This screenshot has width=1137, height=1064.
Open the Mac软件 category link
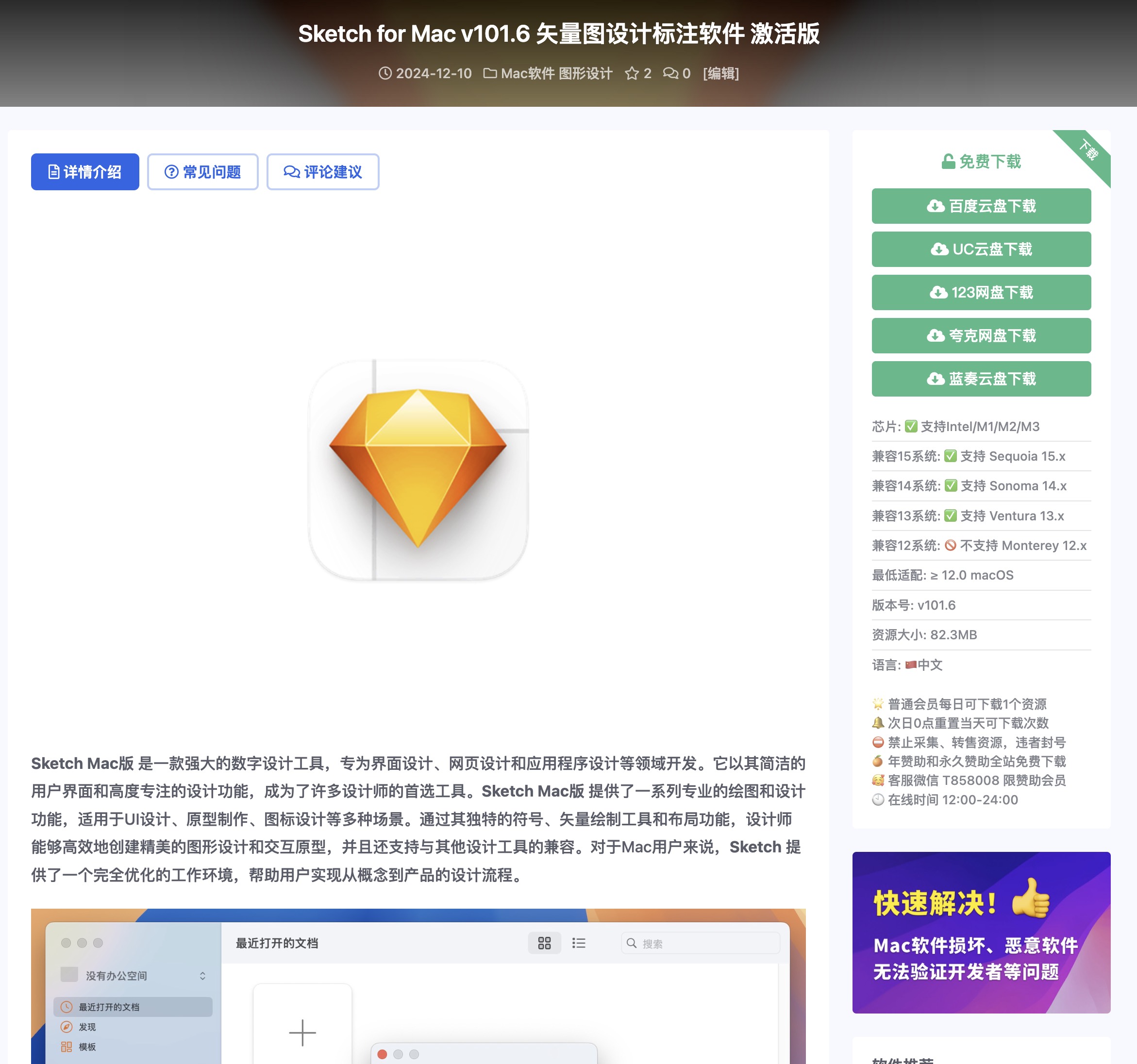tap(527, 73)
